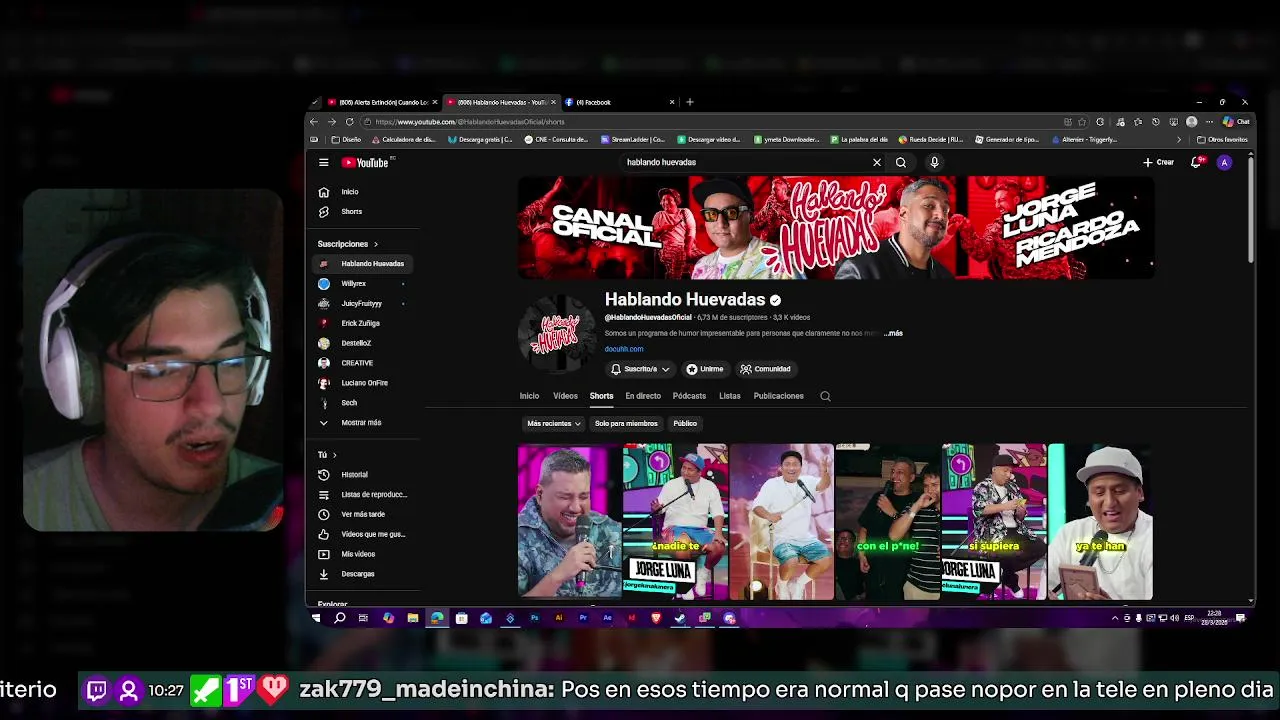Open Historial in sidebar
The image size is (1280, 720).
pyautogui.click(x=363, y=475)
